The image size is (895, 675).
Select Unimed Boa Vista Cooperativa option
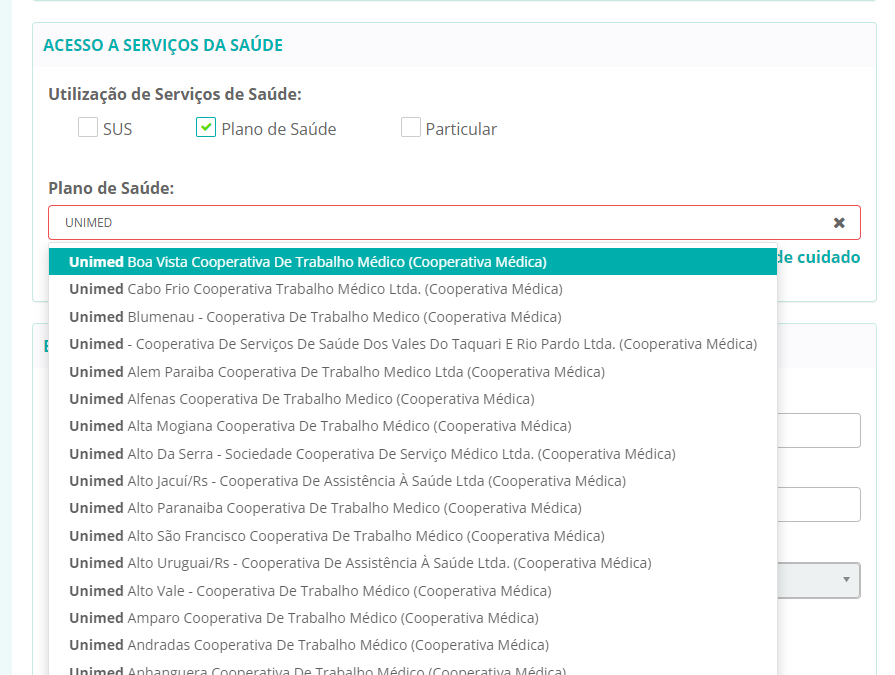coord(308,262)
